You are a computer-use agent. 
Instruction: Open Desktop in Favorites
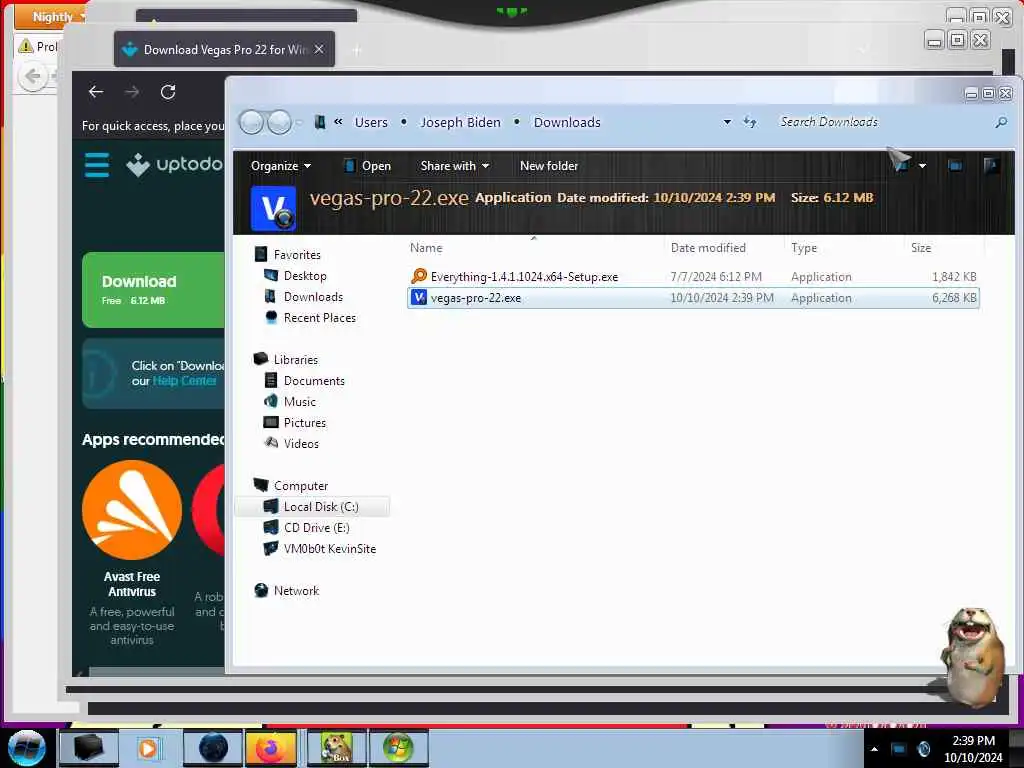304,276
